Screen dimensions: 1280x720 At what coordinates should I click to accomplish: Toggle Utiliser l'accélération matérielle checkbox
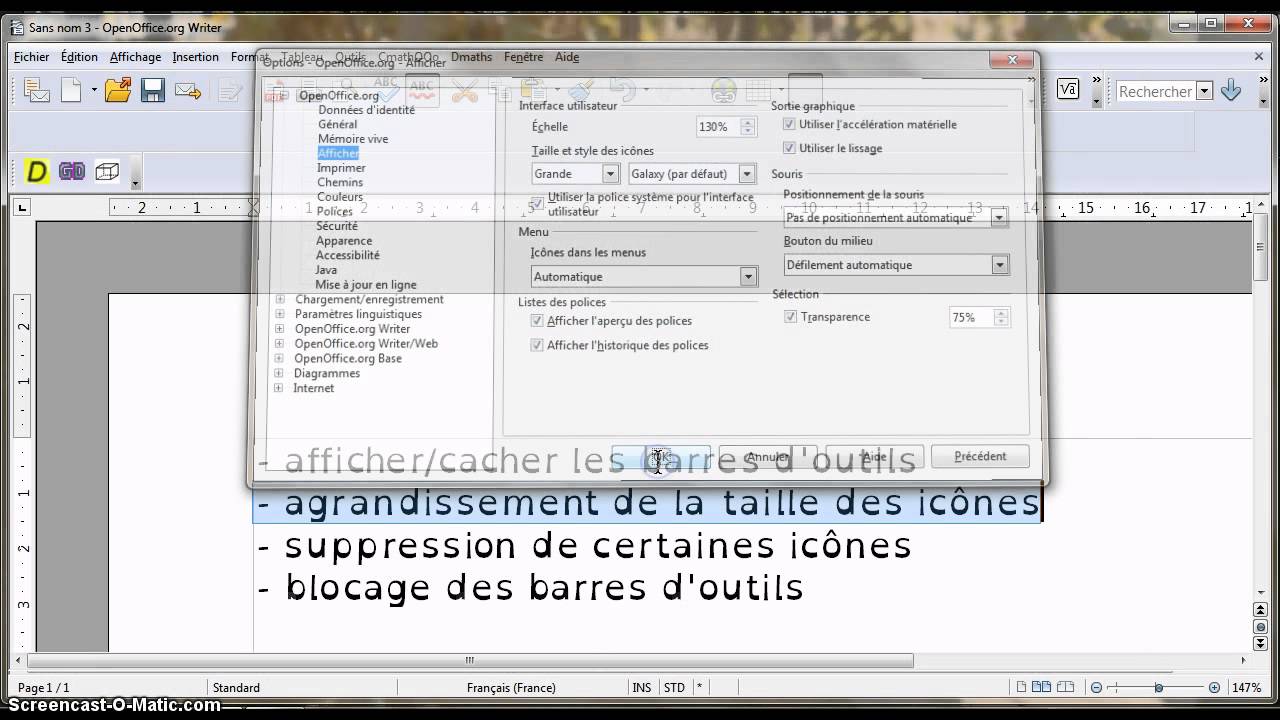(789, 125)
